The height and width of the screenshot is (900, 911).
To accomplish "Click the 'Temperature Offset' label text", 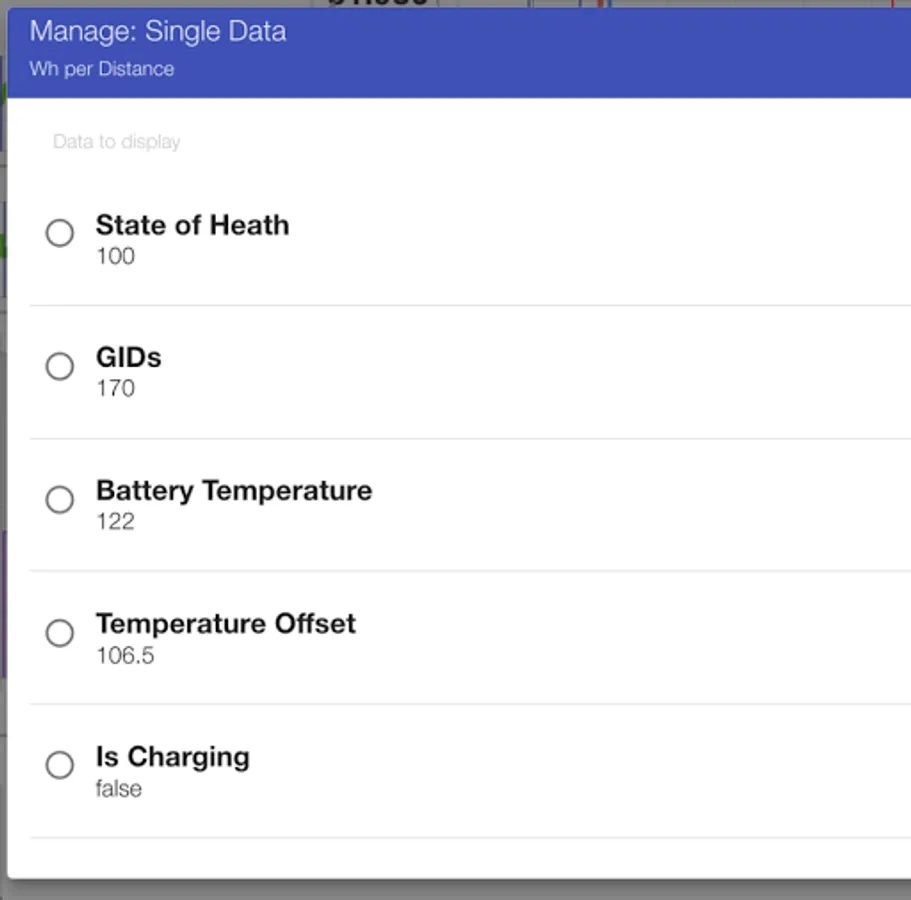I will click(x=225, y=624).
